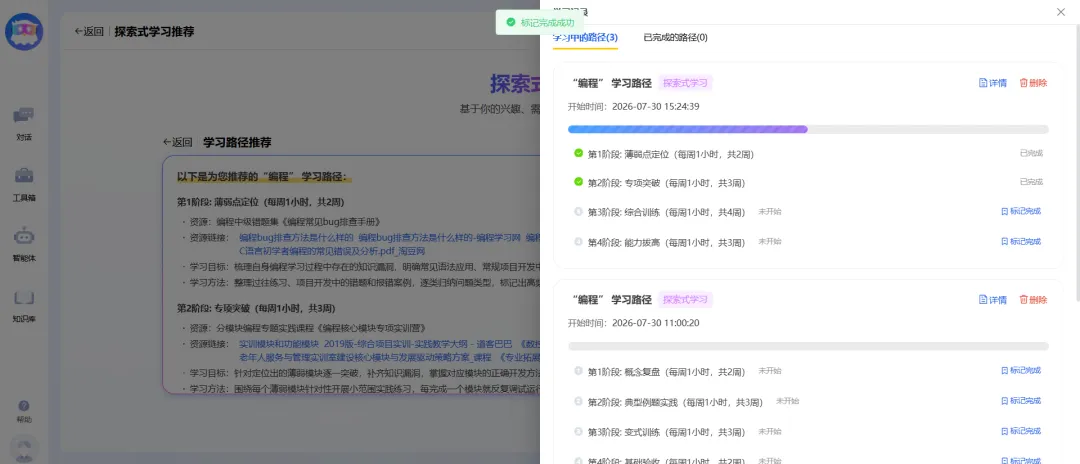Screen dimensions: 1080x464
Task: Click the user avatar at sidebar bottom
Action: [x=24, y=450]
